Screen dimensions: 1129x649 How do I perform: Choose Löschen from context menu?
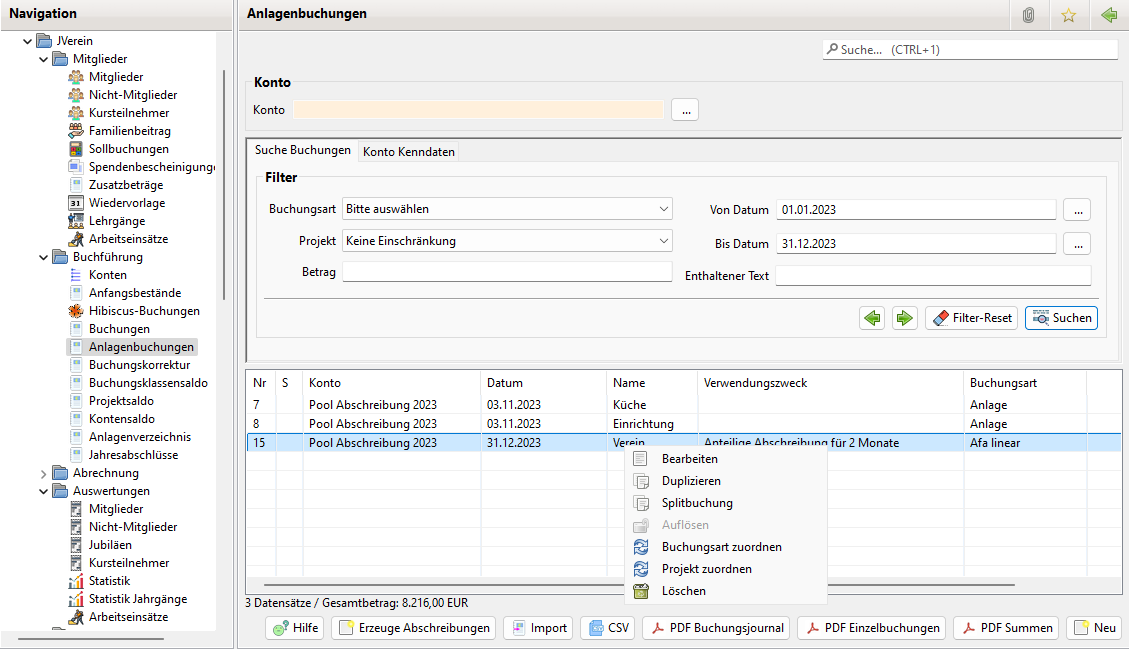click(x=683, y=591)
